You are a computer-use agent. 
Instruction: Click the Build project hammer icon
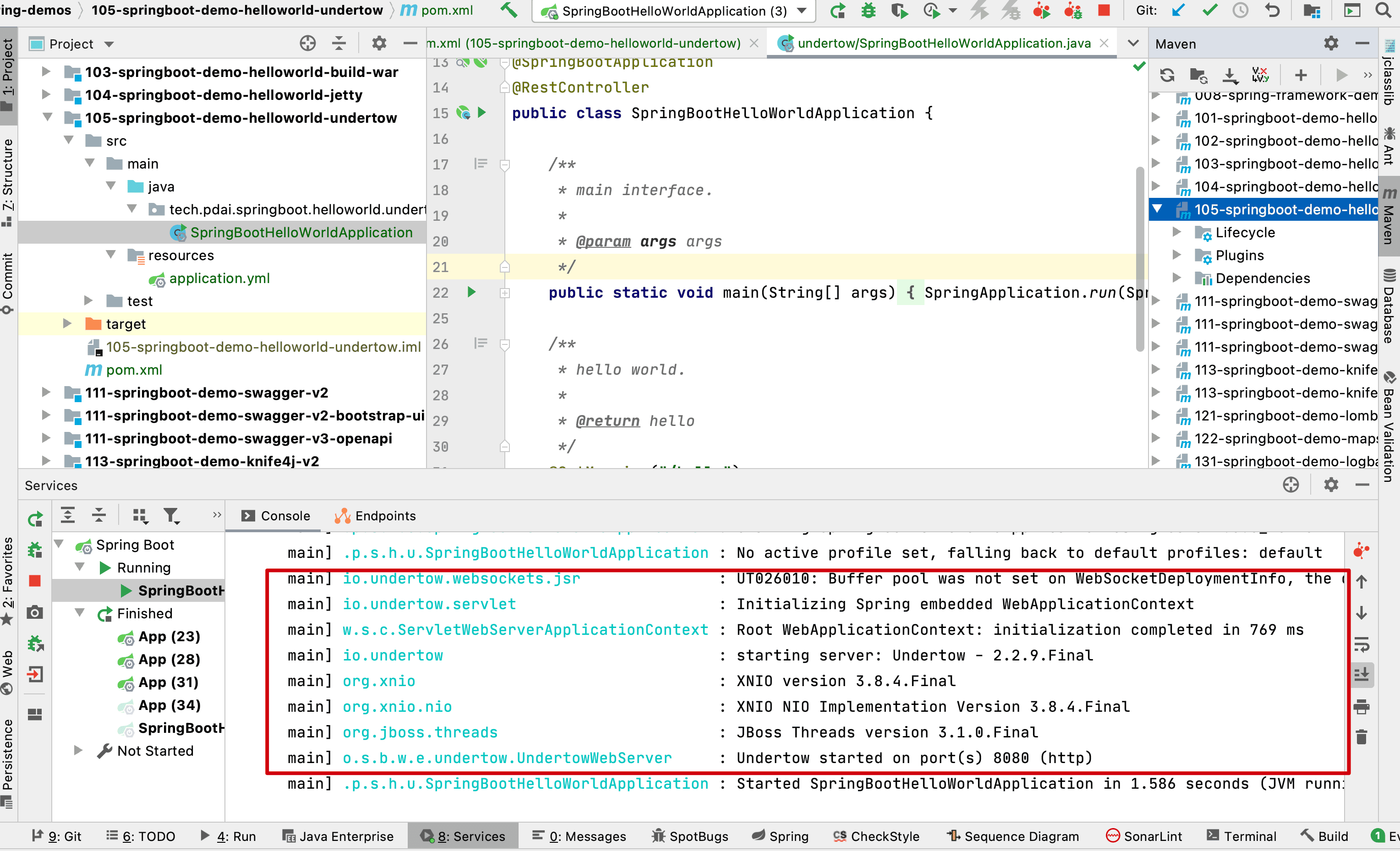tap(509, 10)
